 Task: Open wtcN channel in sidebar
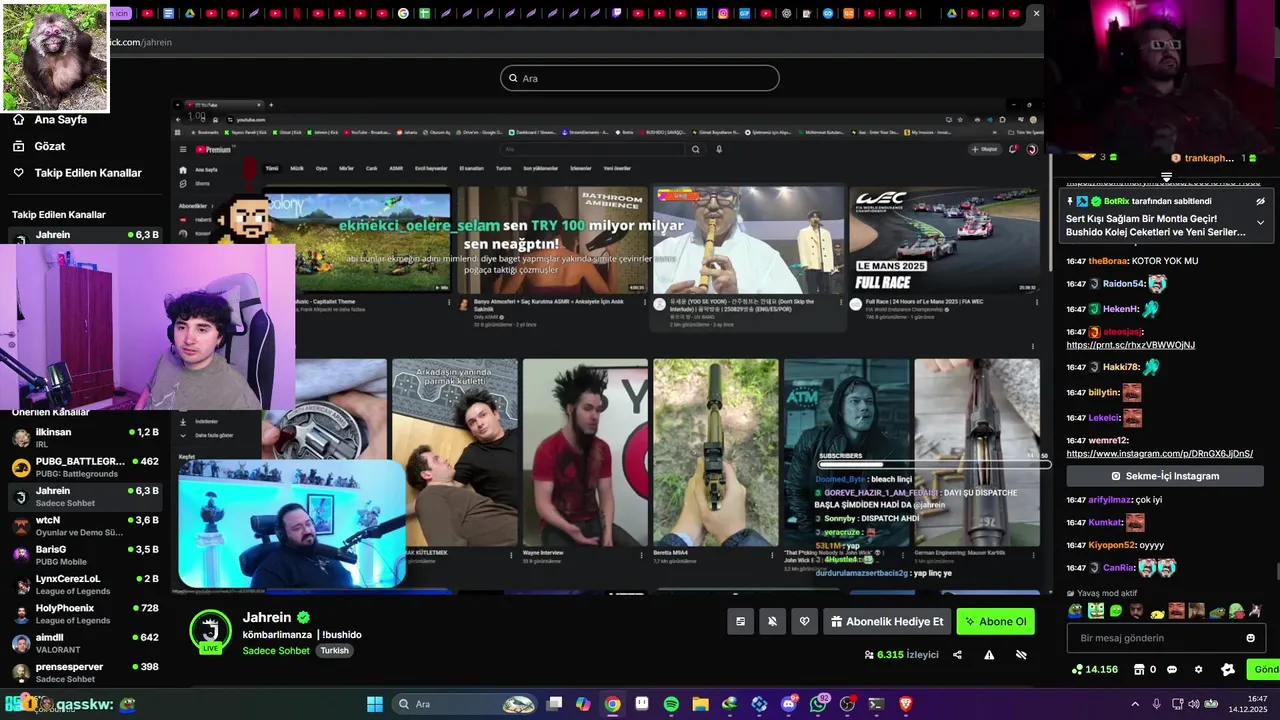click(85, 526)
